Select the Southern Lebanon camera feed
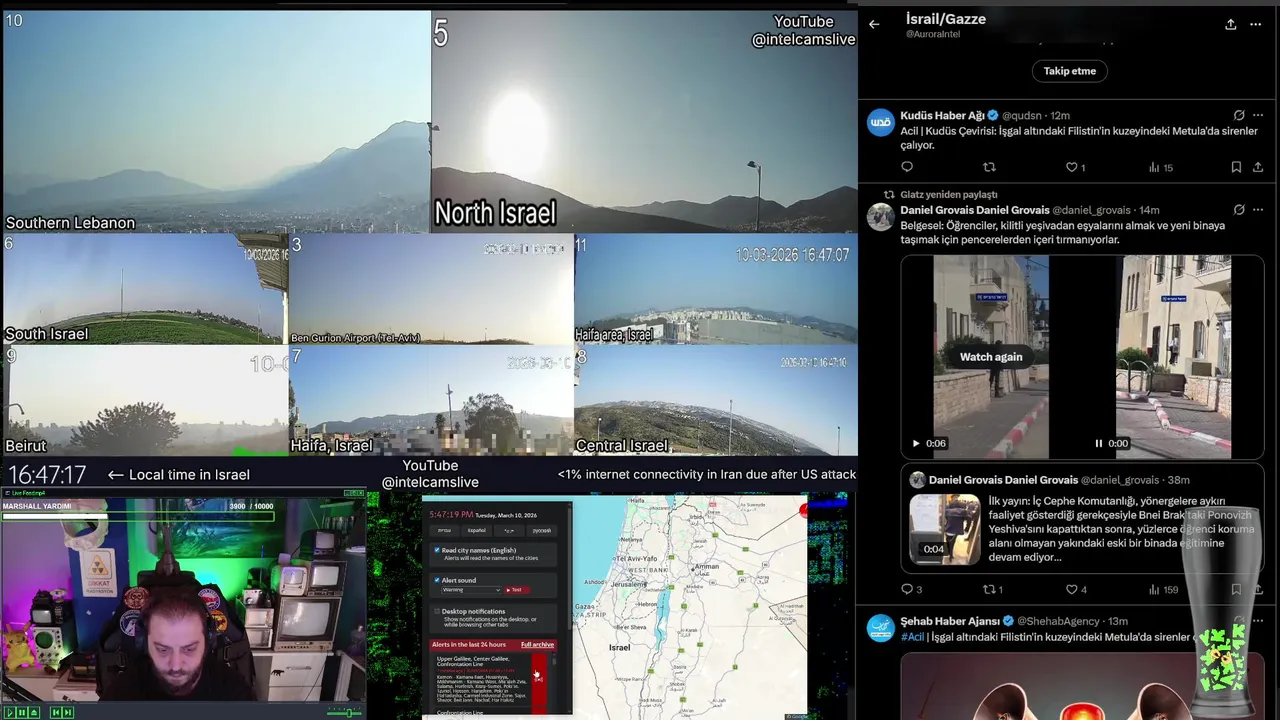1280x720 pixels. [216, 122]
